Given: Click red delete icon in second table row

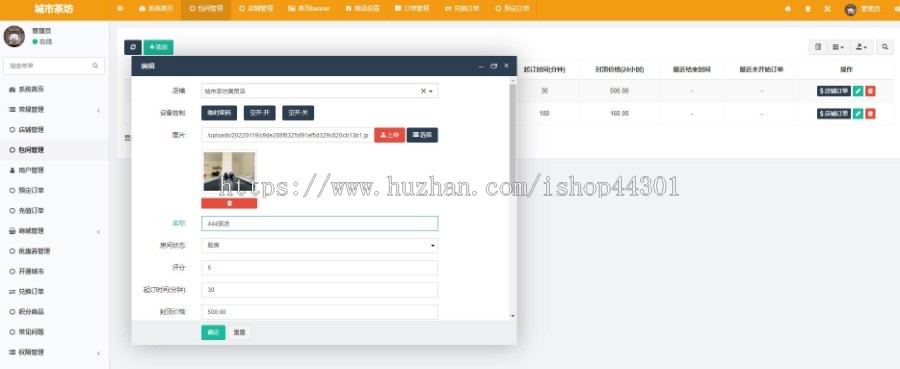Looking at the screenshot, I should point(871,114).
